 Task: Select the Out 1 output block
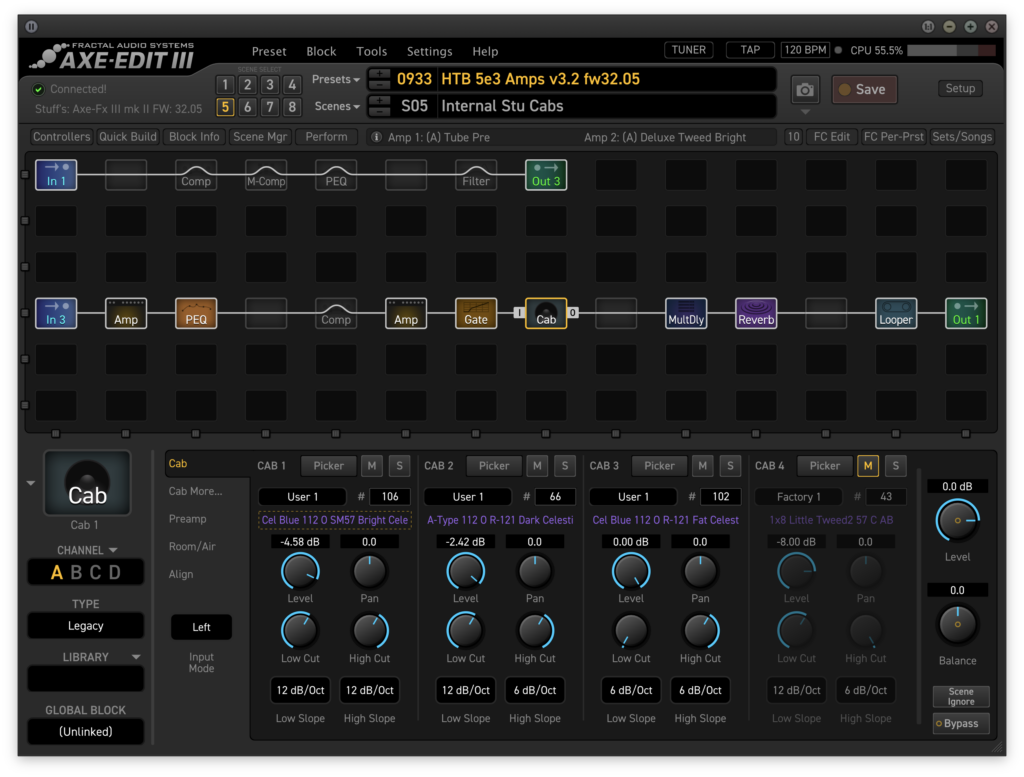(966, 313)
